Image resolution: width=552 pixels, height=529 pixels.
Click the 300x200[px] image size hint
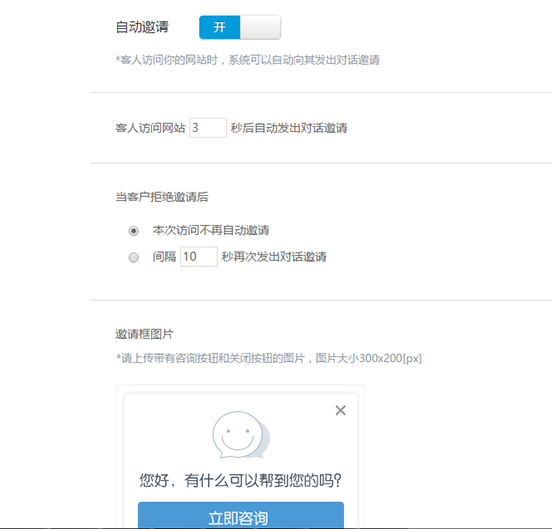pos(387,358)
